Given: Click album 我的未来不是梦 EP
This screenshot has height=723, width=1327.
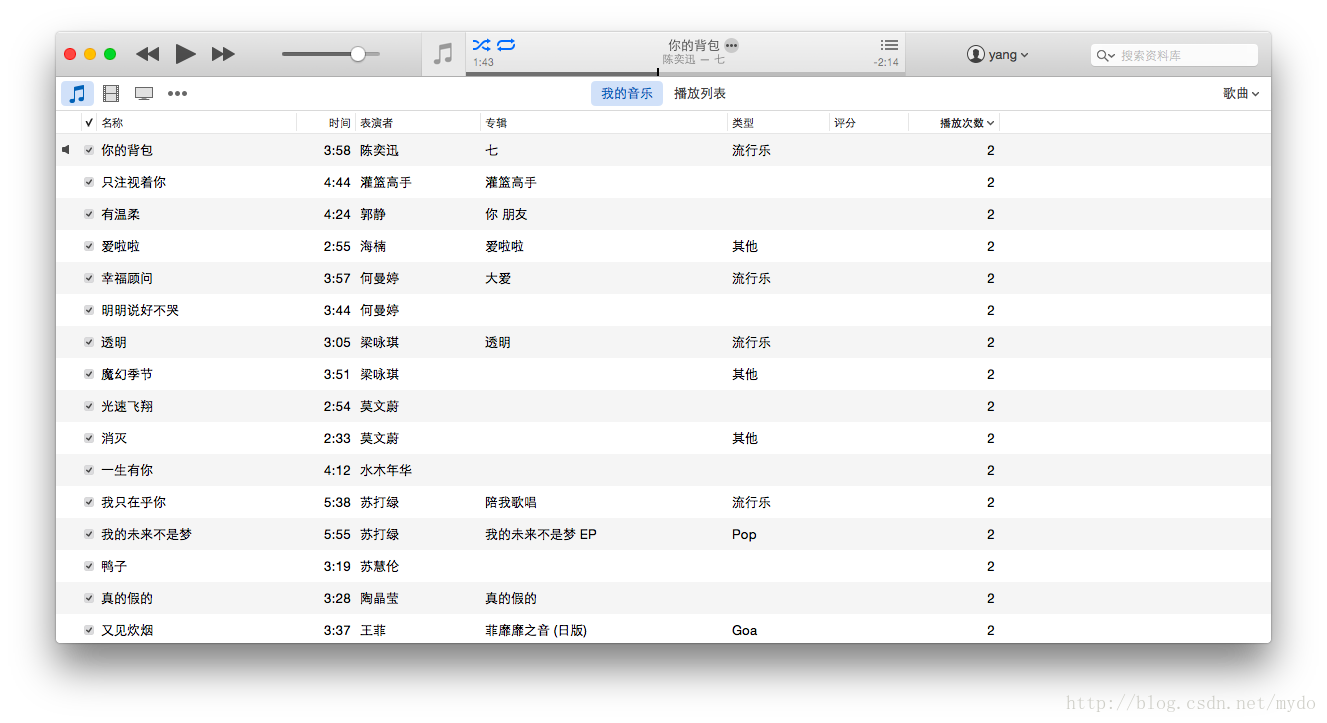Looking at the screenshot, I should [x=541, y=534].
